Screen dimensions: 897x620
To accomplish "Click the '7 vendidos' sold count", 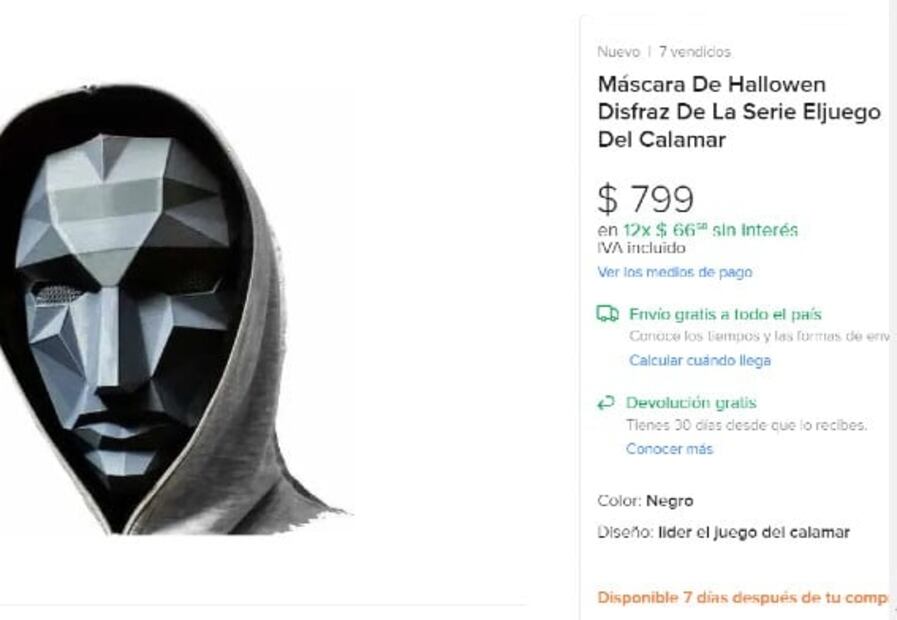I will pyautogui.click(x=694, y=52).
